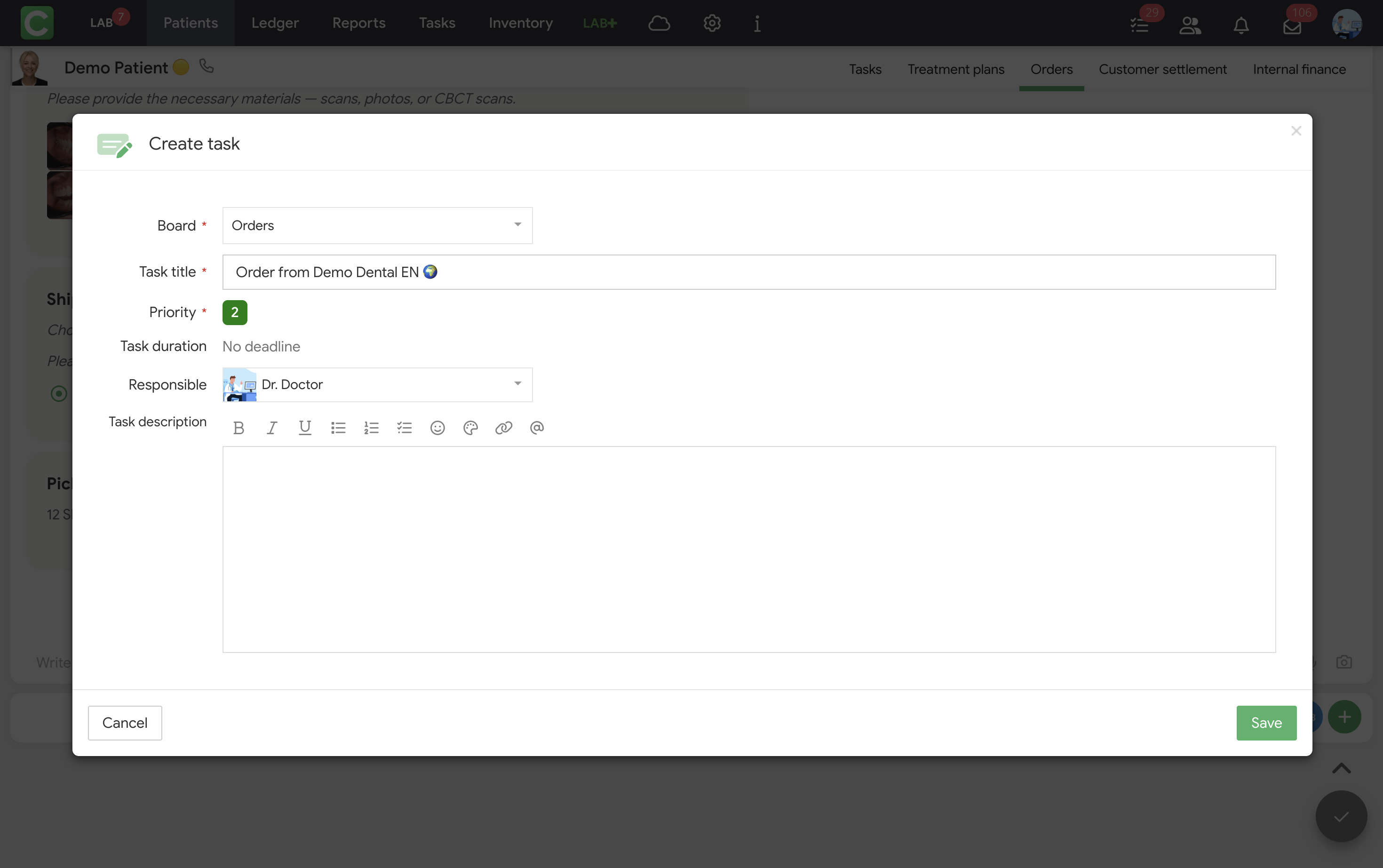Open the Ledger menu
The height and width of the screenshot is (868, 1383).
(275, 23)
